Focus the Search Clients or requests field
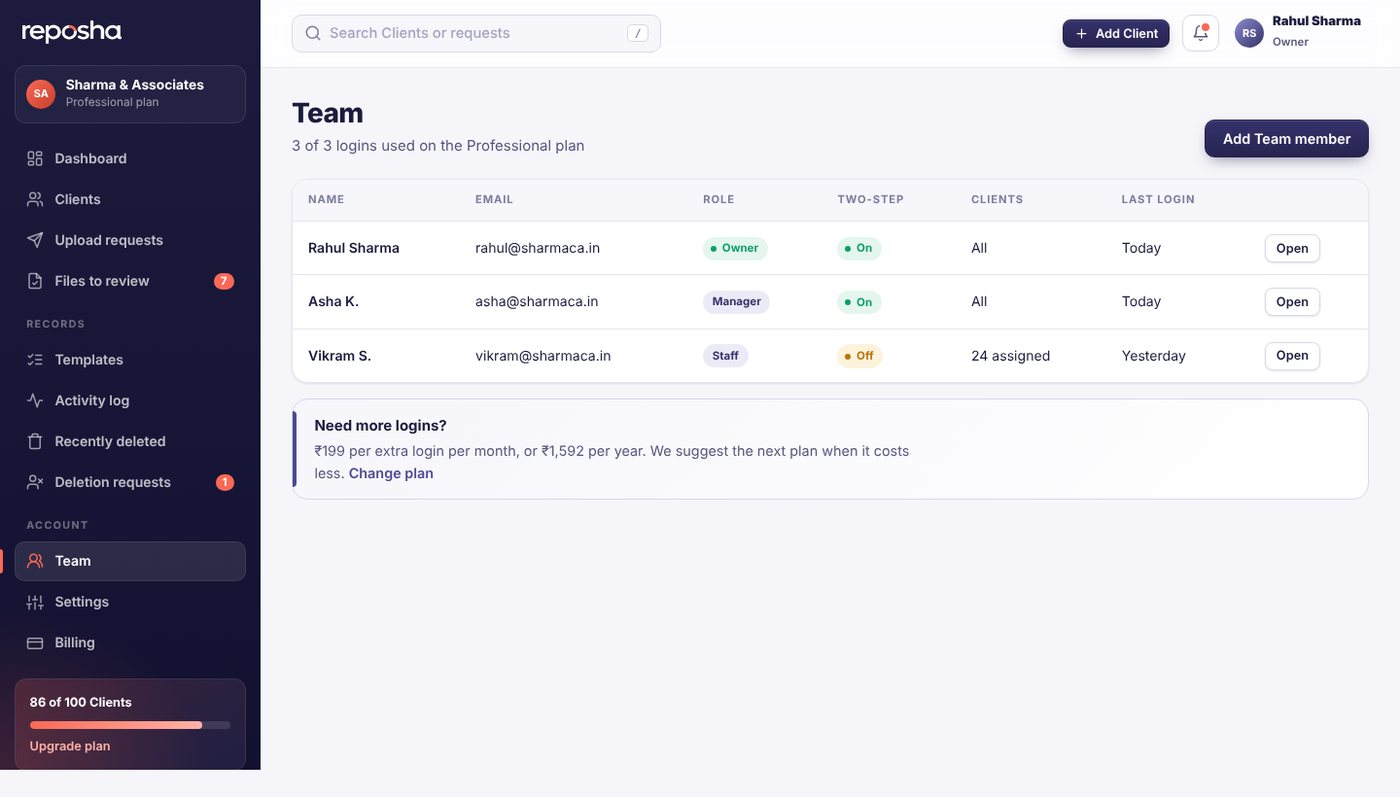1400x797 pixels. pos(476,33)
